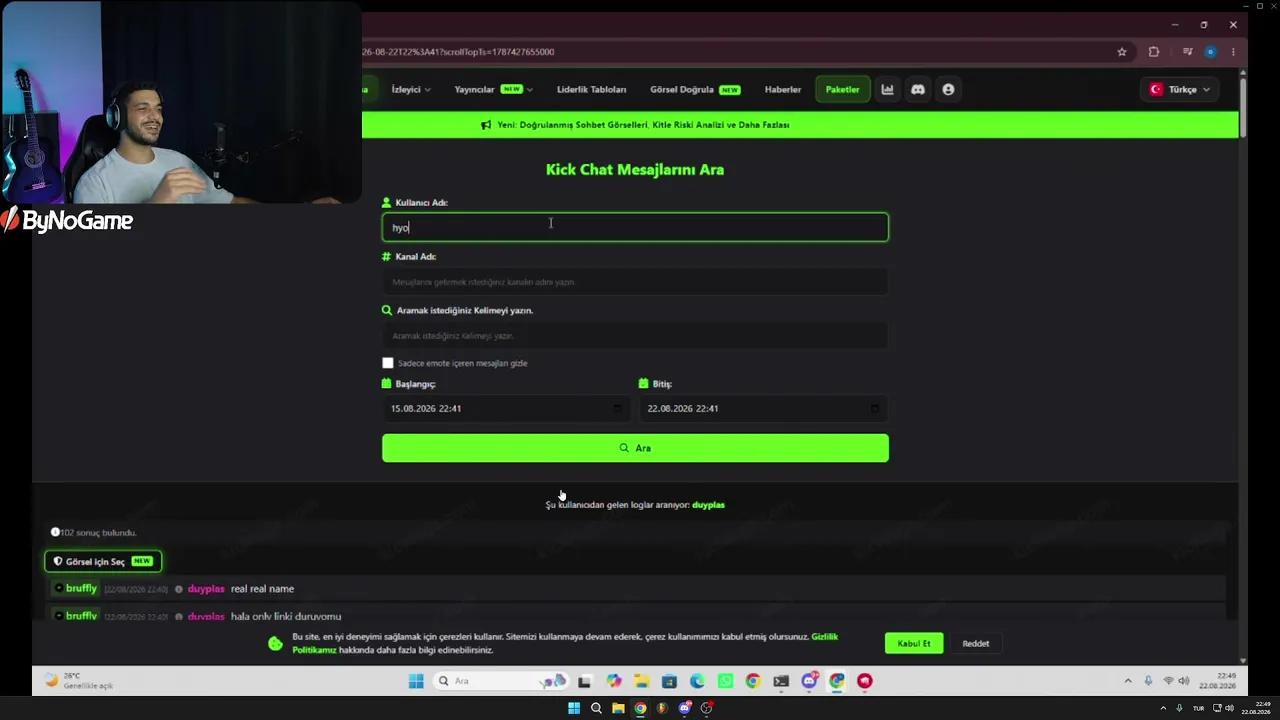Screen dimensions: 1280x720
Task: Open the duyplas username on 'real real name' row
Action: pyautogui.click(x=206, y=589)
